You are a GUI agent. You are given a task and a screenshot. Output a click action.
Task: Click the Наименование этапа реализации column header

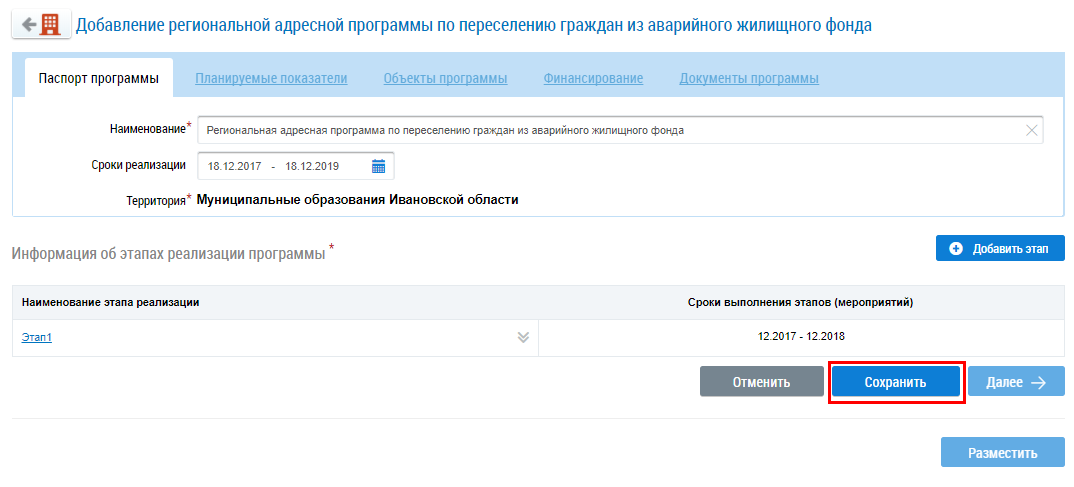[x=110, y=302]
